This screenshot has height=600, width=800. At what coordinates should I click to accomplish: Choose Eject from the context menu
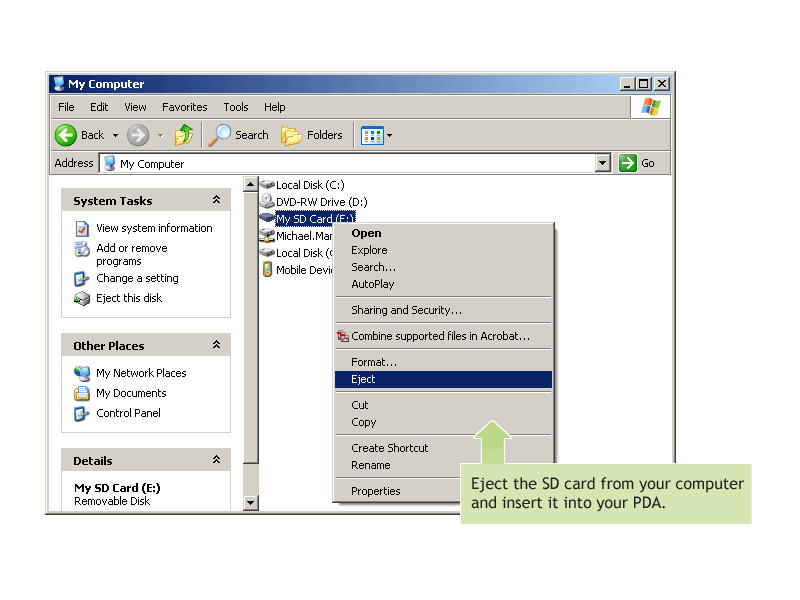coord(443,380)
